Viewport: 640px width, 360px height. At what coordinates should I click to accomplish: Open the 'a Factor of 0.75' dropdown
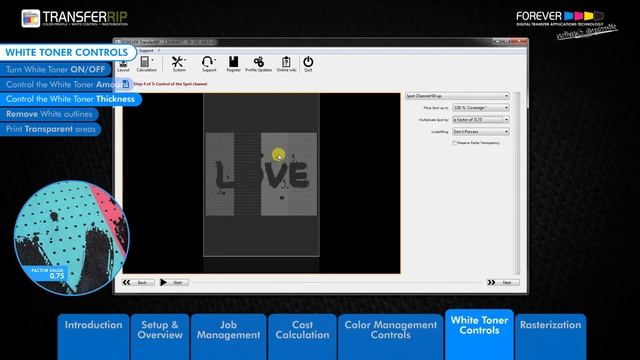point(481,120)
